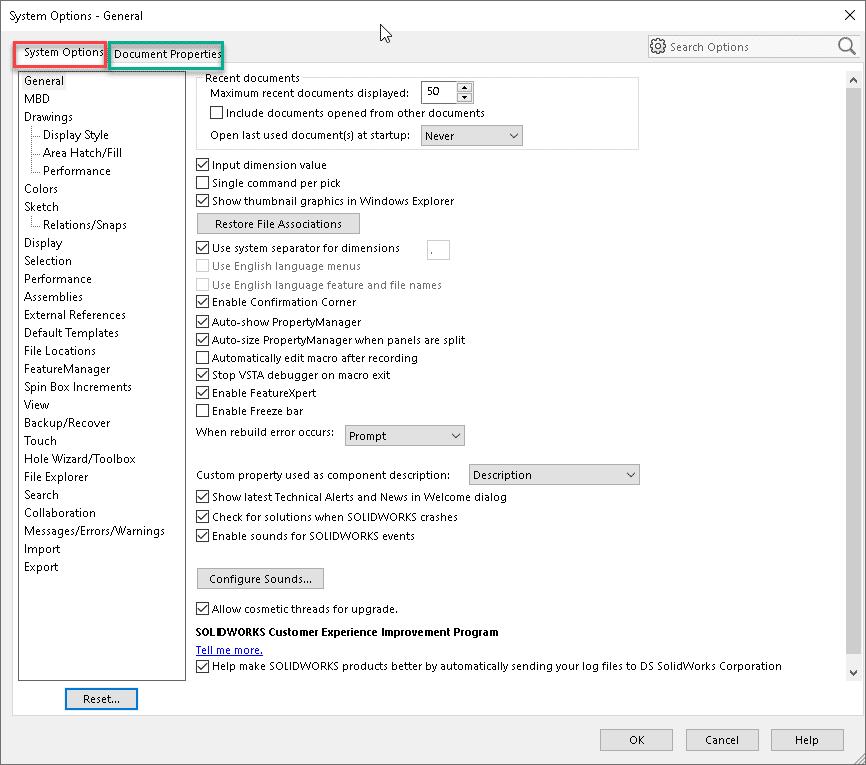
Task: Select Hole Wizard/Toolbox in the options tree
Action: tap(80, 459)
